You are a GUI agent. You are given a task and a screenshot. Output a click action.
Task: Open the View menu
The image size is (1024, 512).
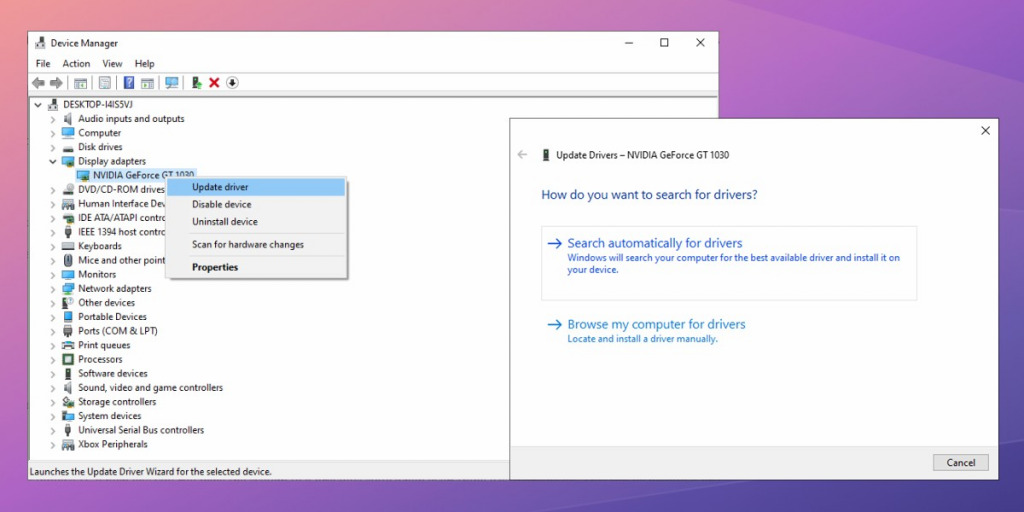pyautogui.click(x=112, y=63)
